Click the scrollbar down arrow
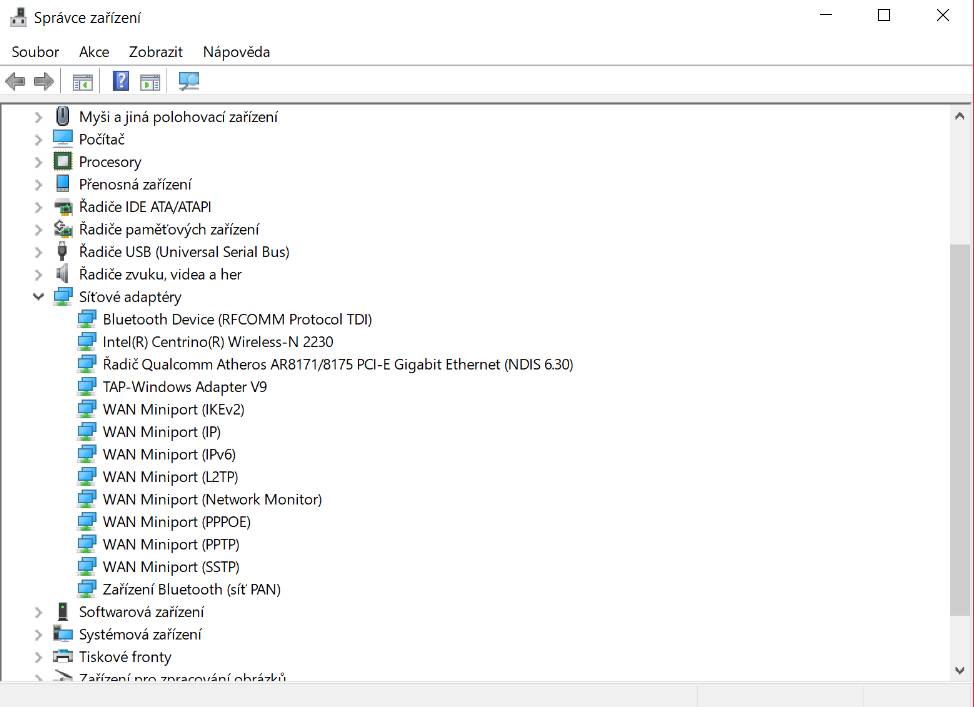 [x=960, y=670]
